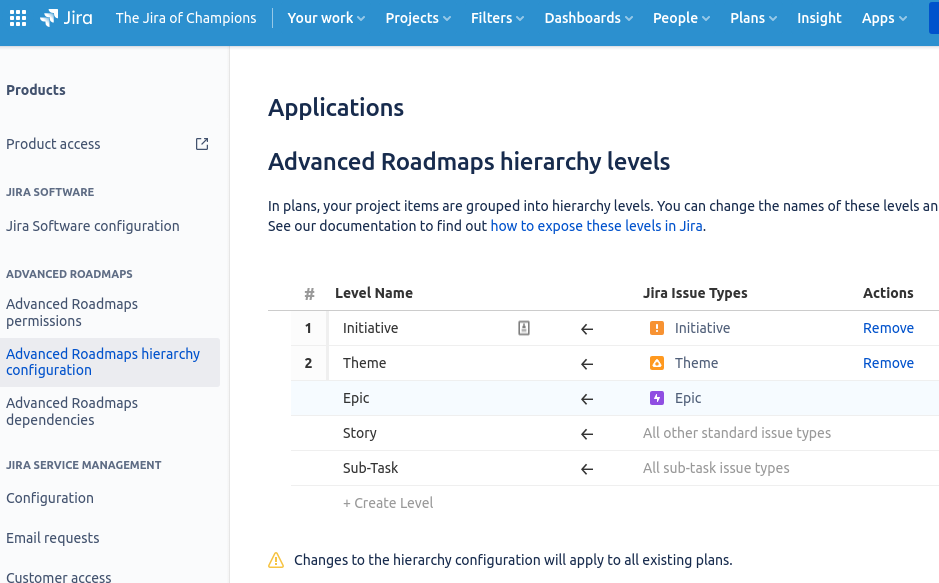Click the purple Epic issue type icon

tap(657, 398)
